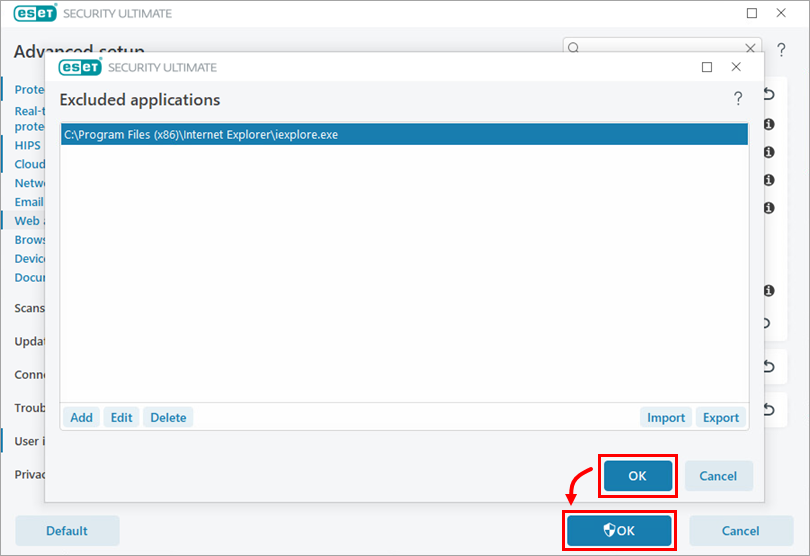Open Cloud section in sidebar
This screenshot has width=810, height=556.
(29, 164)
